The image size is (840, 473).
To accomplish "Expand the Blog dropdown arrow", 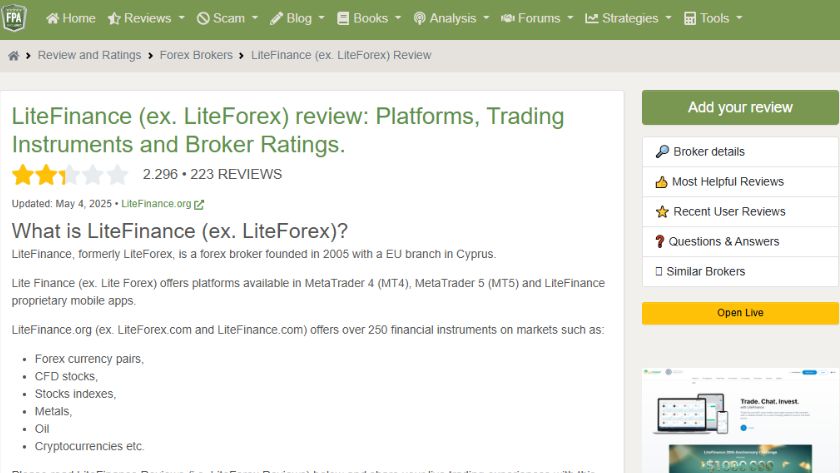I will coord(321,18).
